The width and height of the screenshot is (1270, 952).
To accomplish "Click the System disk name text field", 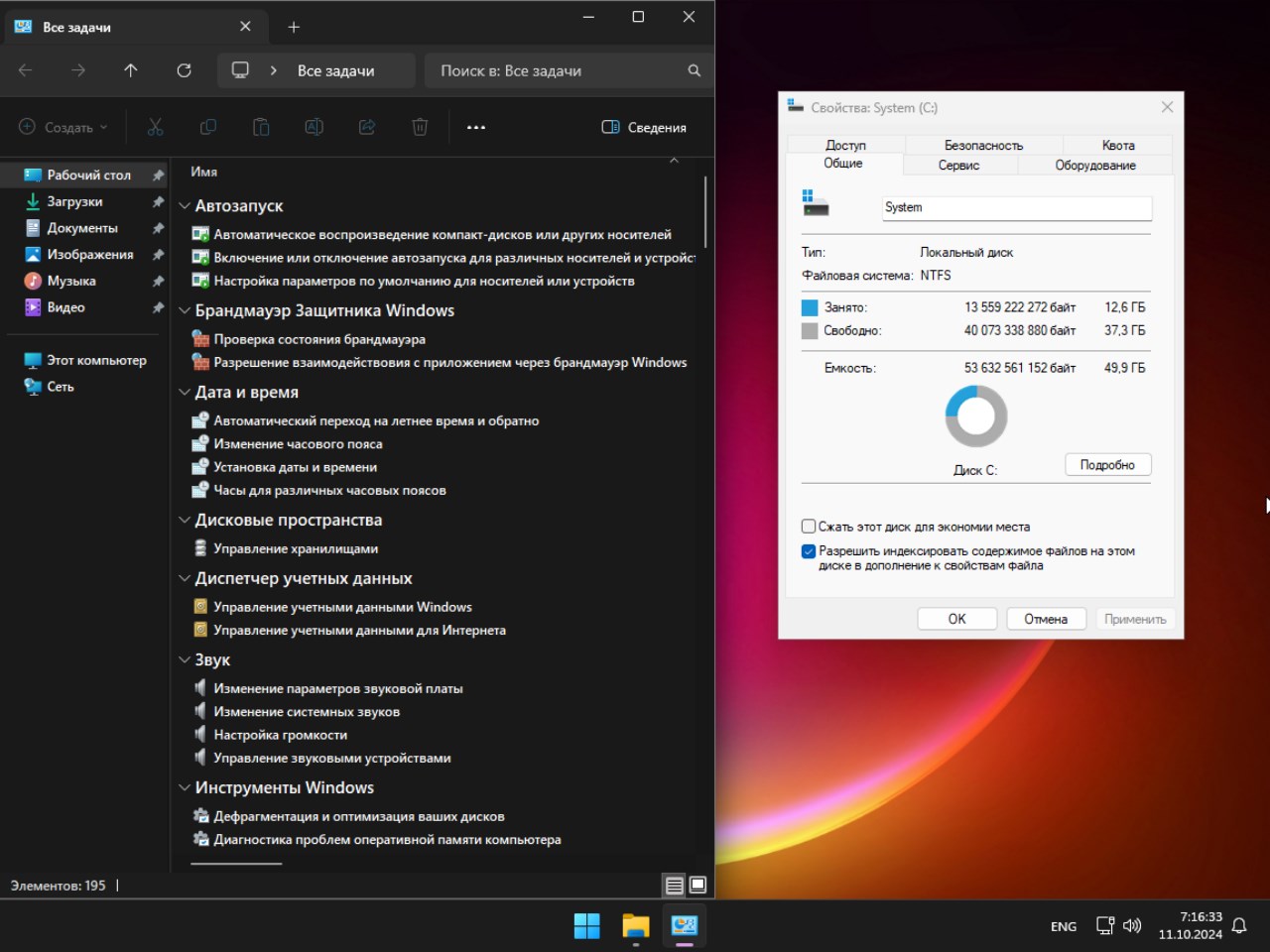I will click(1016, 207).
